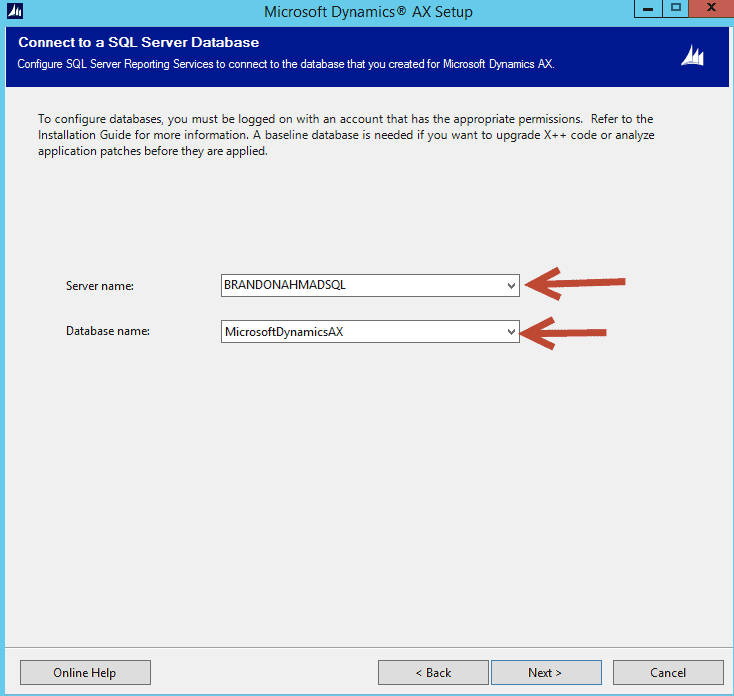Click 'Connect to a SQL Server Database' heading
This screenshot has width=734, height=696.
pos(139,42)
